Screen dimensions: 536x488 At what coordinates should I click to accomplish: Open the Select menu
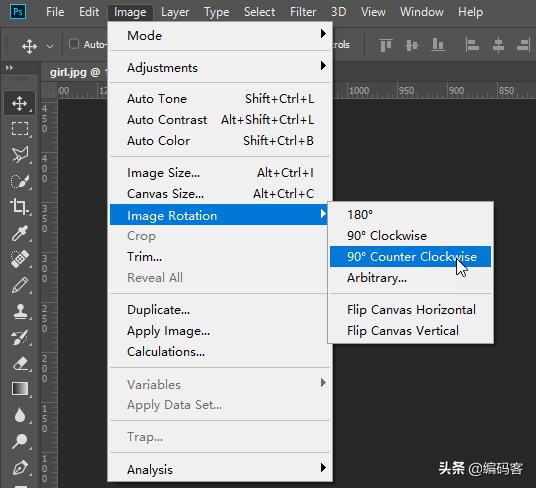pyautogui.click(x=259, y=12)
